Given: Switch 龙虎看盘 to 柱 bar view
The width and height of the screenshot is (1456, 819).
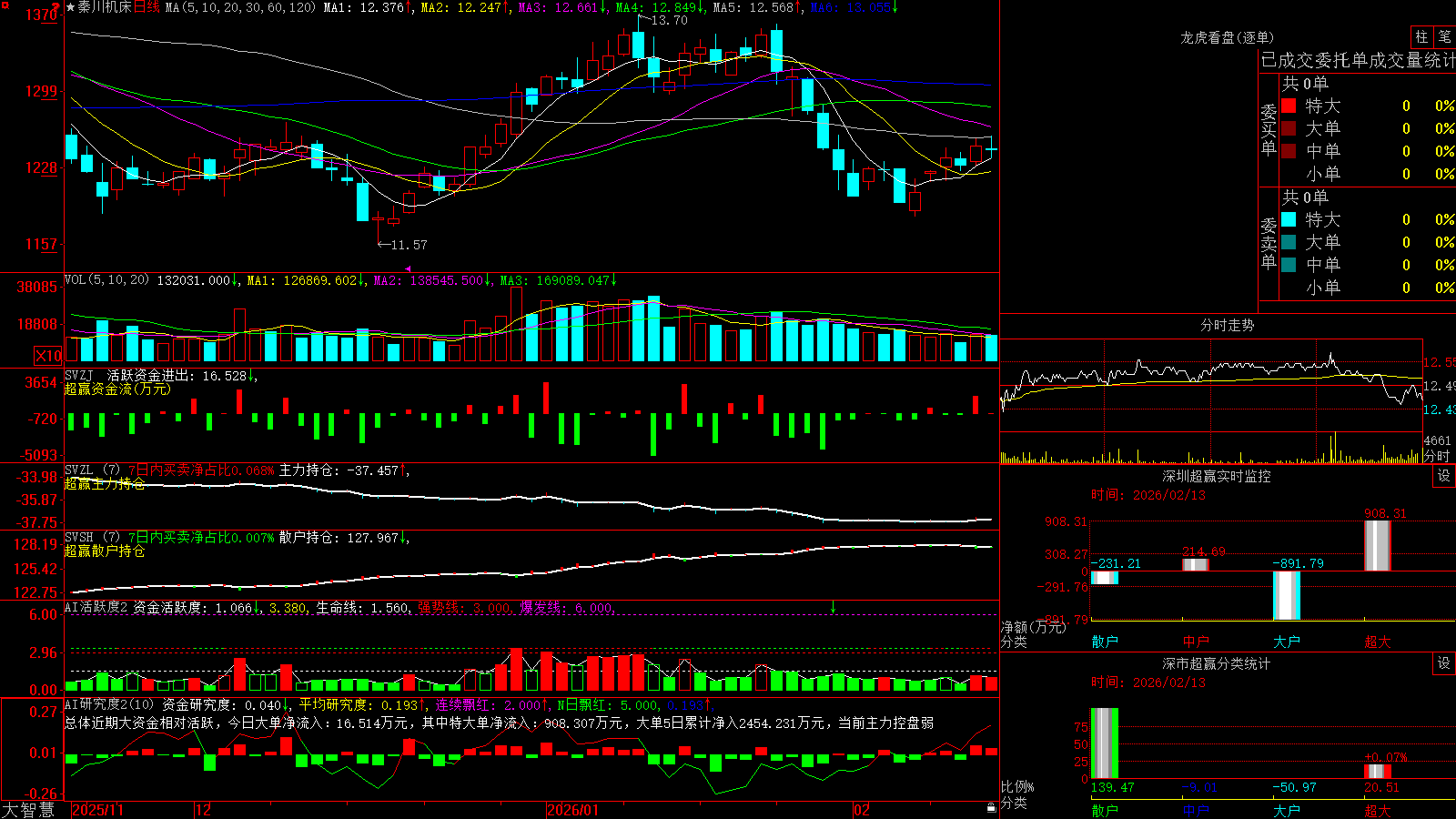Looking at the screenshot, I should tap(1421, 36).
